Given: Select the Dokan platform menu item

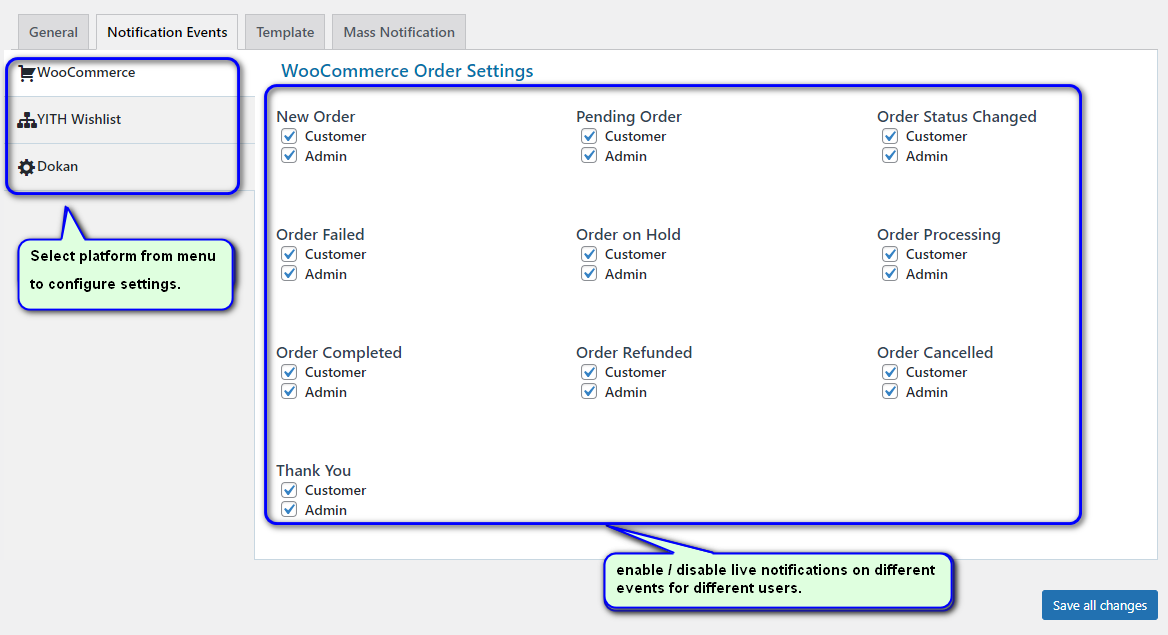Looking at the screenshot, I should coord(57,167).
